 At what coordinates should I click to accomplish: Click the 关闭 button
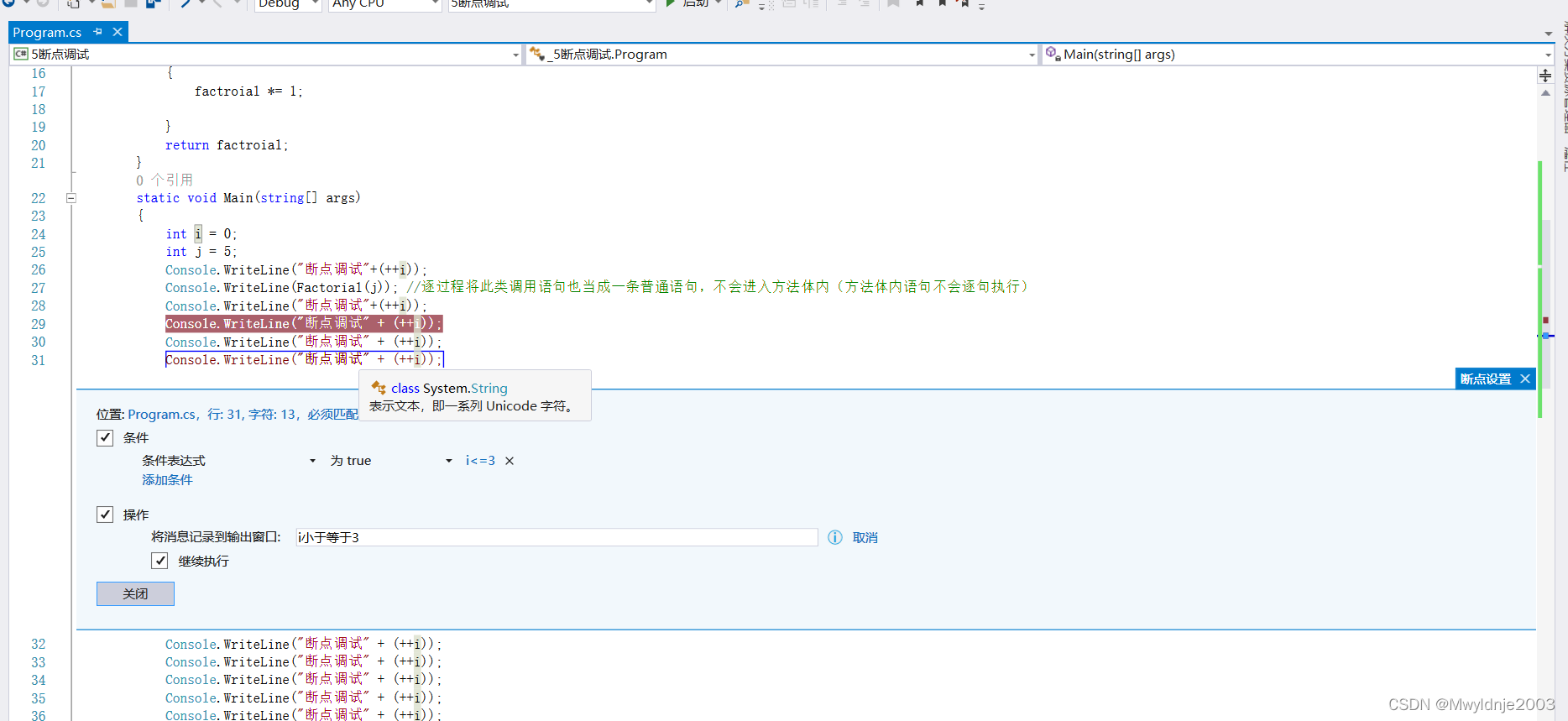click(x=135, y=593)
